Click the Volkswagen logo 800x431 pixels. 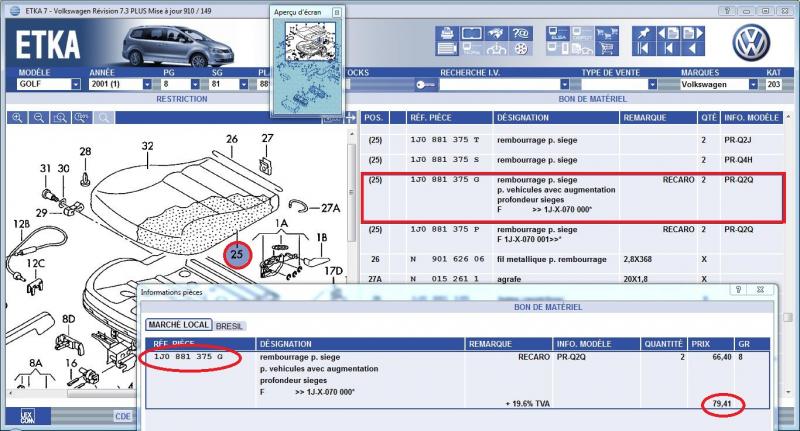click(x=751, y=42)
